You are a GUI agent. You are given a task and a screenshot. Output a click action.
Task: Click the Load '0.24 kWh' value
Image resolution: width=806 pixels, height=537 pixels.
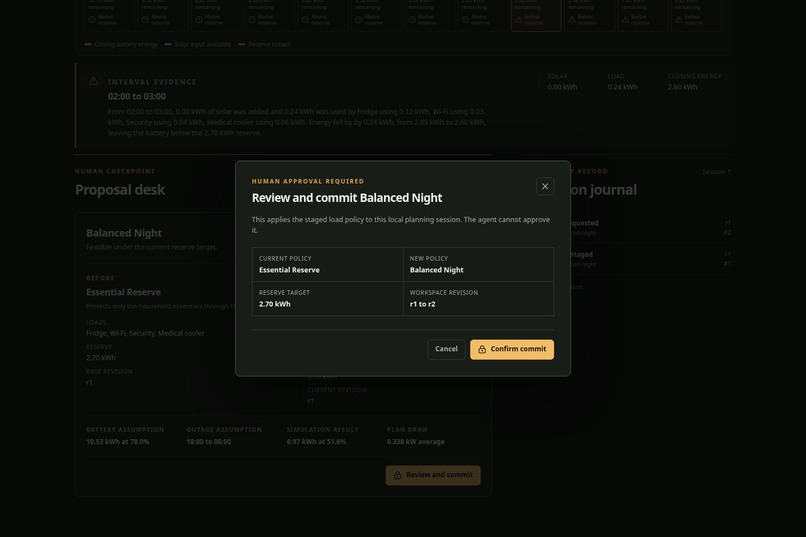622,87
